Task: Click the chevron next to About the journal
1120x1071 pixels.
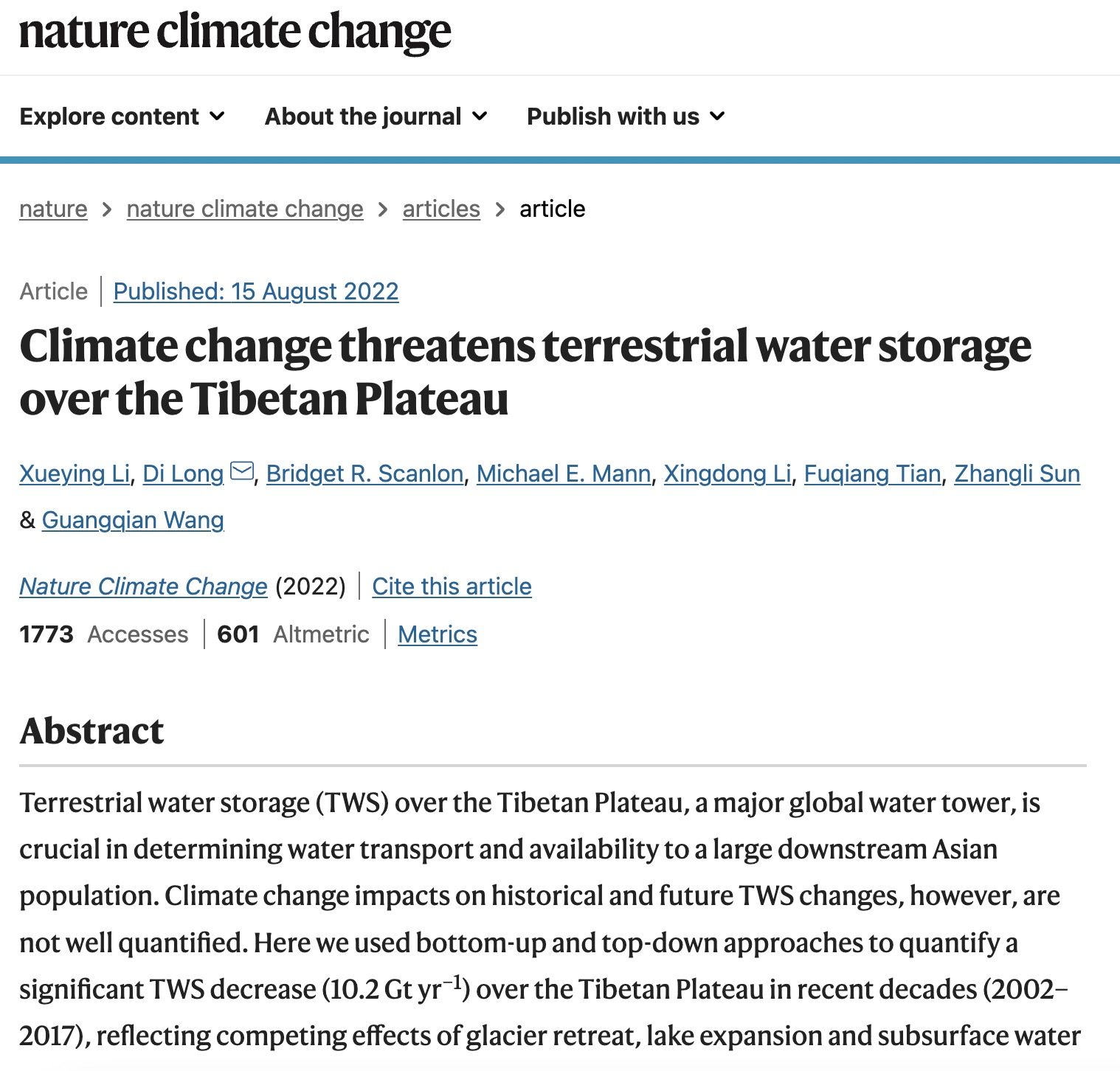Action: 478,117
